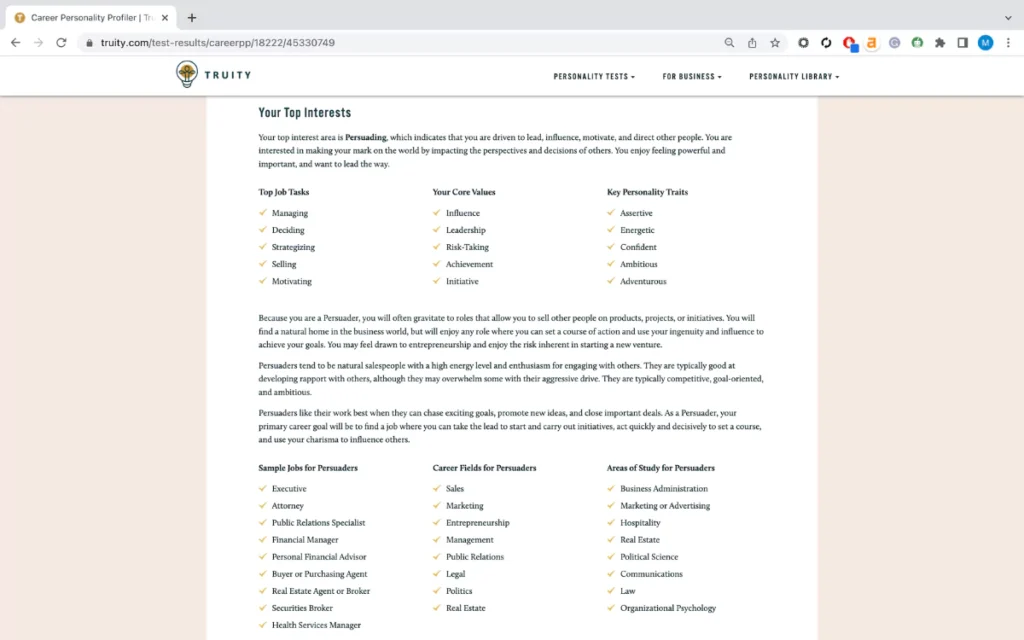Share this page using the share icon
The width and height of the screenshot is (1024, 640).
pos(752,42)
